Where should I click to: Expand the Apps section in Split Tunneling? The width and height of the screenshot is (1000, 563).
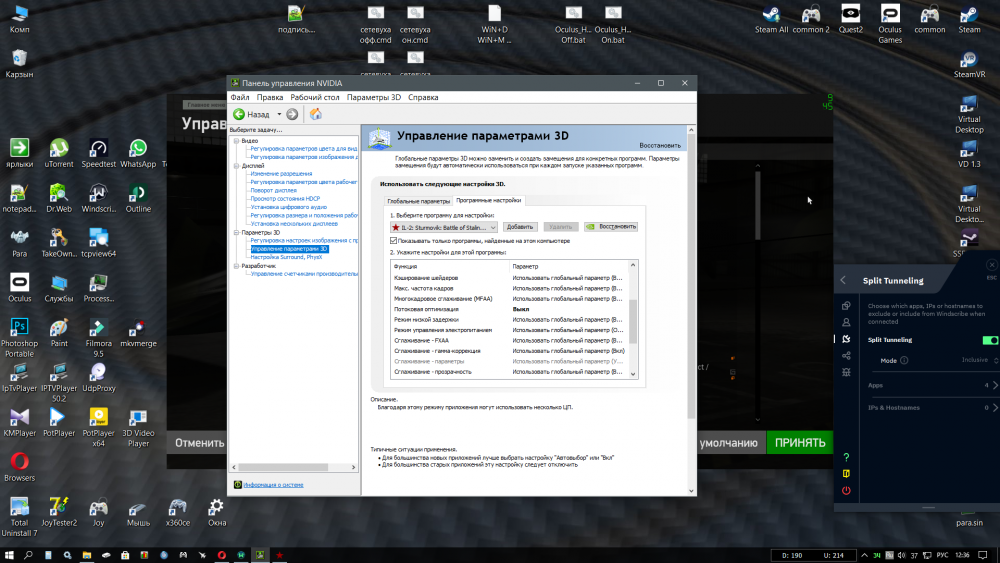(x=991, y=385)
